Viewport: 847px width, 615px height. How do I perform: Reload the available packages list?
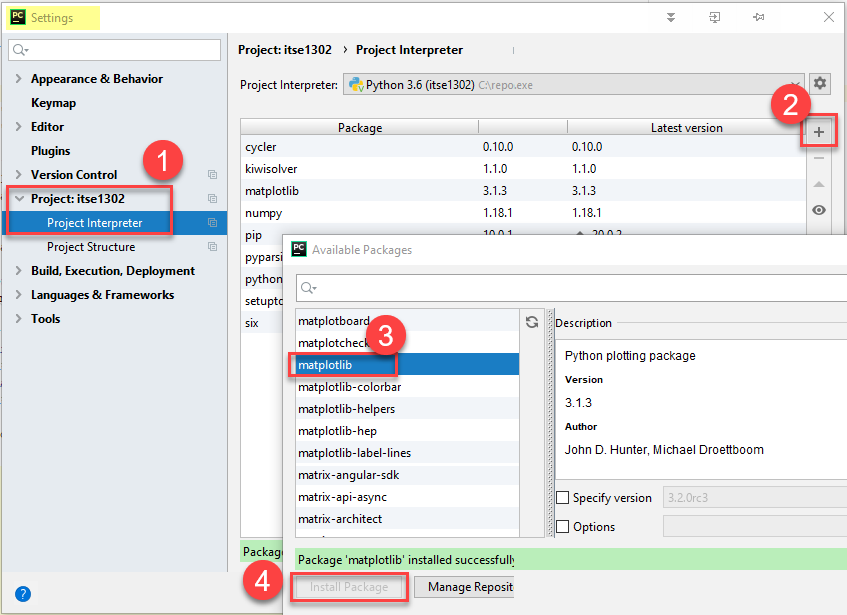pos(532,322)
